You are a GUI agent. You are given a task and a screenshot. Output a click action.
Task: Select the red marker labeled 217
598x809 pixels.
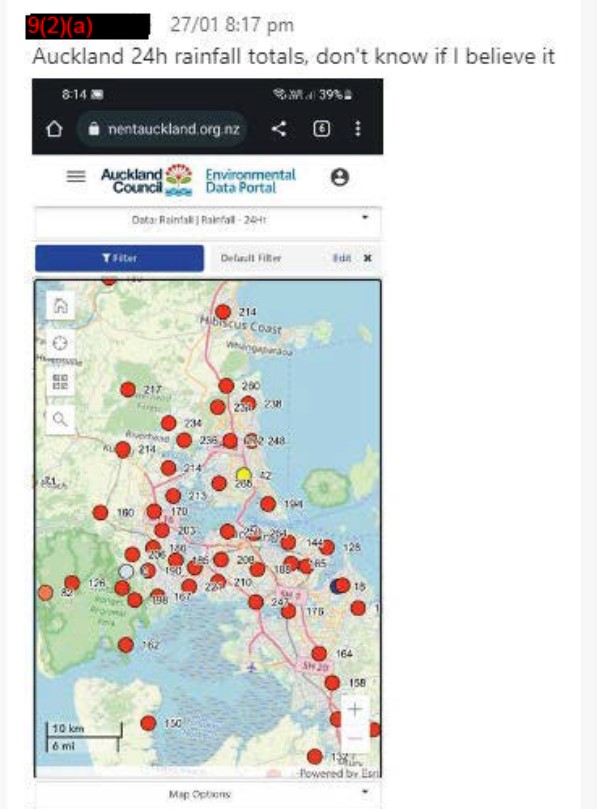tap(128, 390)
